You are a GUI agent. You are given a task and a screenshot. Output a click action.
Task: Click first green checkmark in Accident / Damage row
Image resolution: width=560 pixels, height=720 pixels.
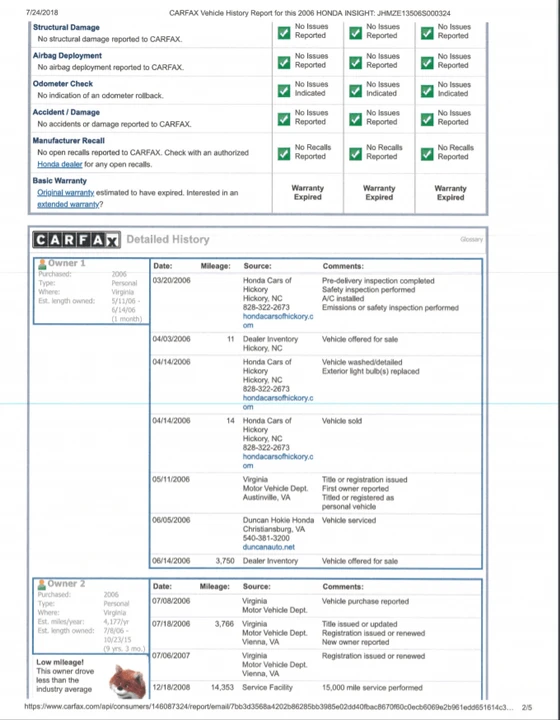click(284, 119)
